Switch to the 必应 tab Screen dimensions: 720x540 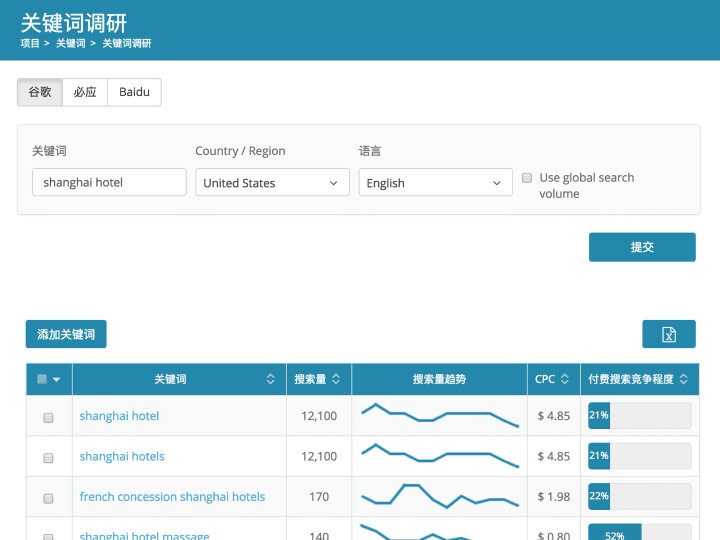coord(85,92)
